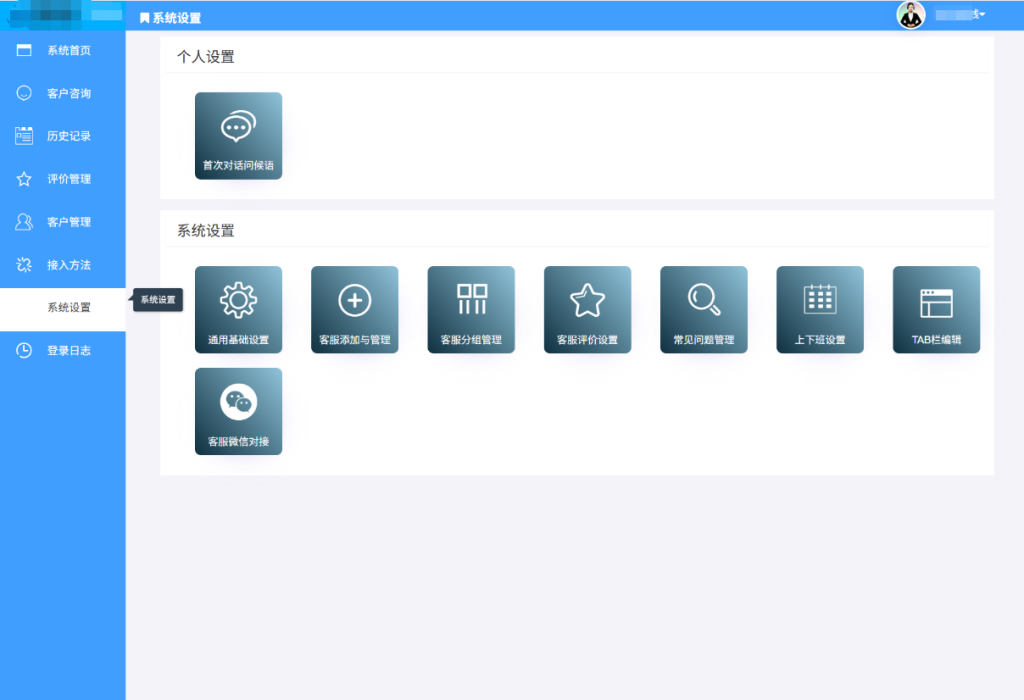Viewport: 1024px width, 700px height.
Task: Open the 首次对话问候语 (first greeting) settings icon
Action: pyautogui.click(x=238, y=136)
